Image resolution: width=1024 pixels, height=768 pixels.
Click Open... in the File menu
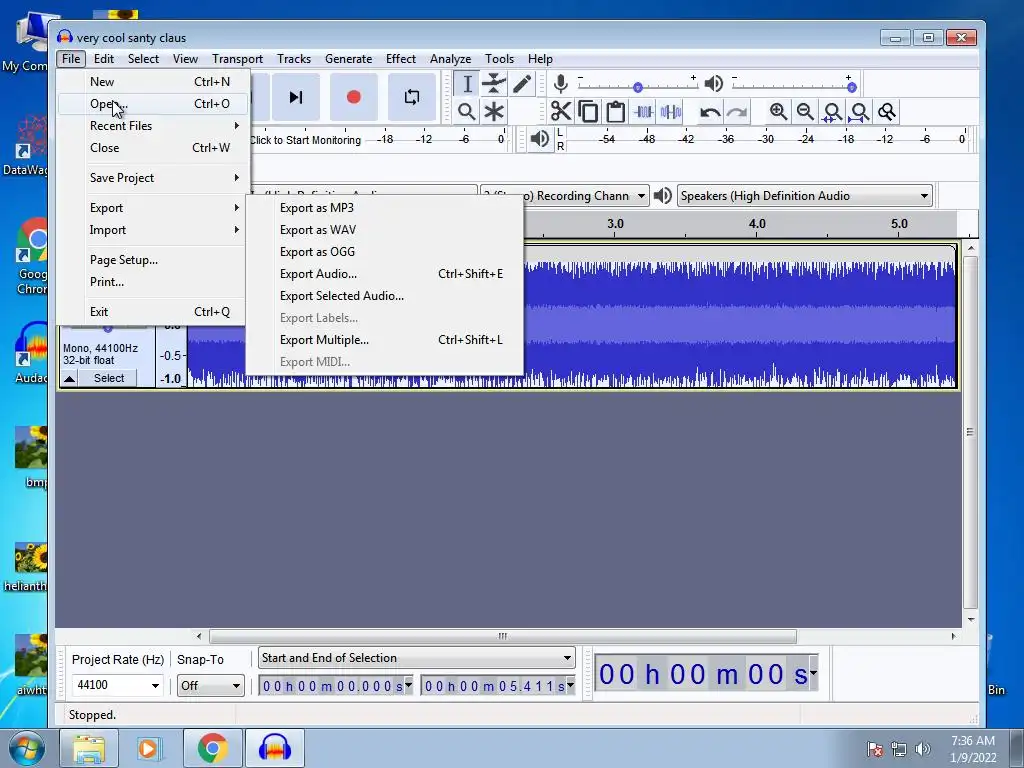(153, 104)
